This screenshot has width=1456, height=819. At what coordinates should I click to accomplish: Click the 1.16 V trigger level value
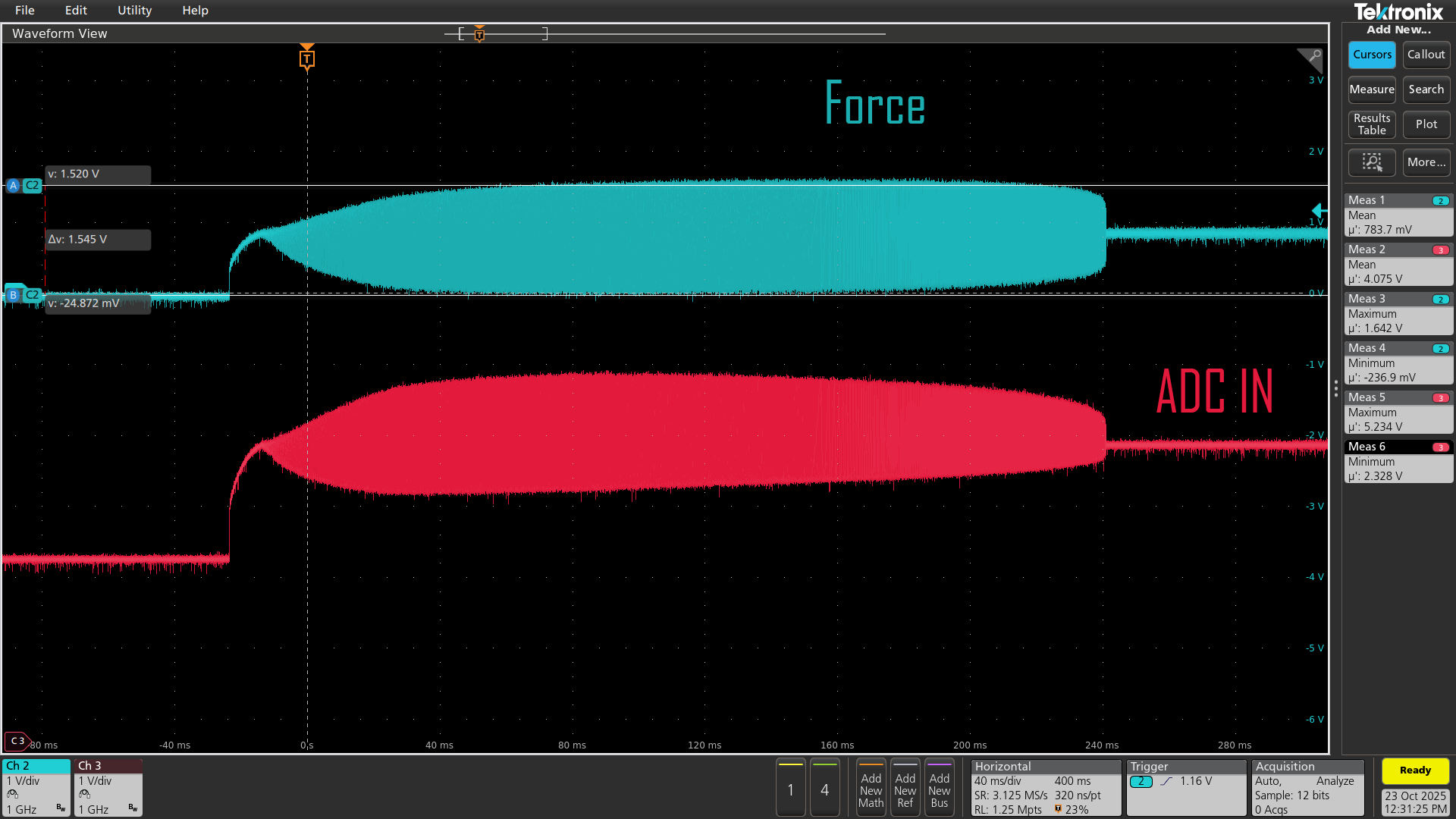tap(1196, 781)
